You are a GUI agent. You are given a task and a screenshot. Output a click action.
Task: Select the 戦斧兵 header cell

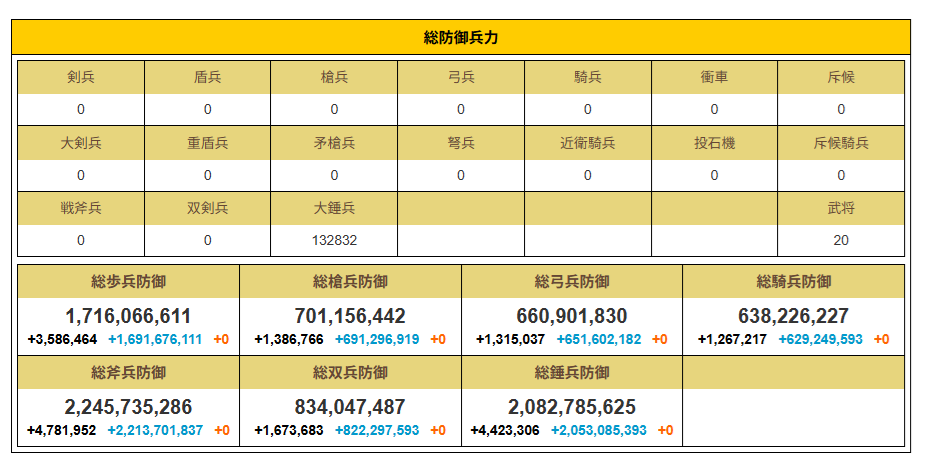coord(81,209)
